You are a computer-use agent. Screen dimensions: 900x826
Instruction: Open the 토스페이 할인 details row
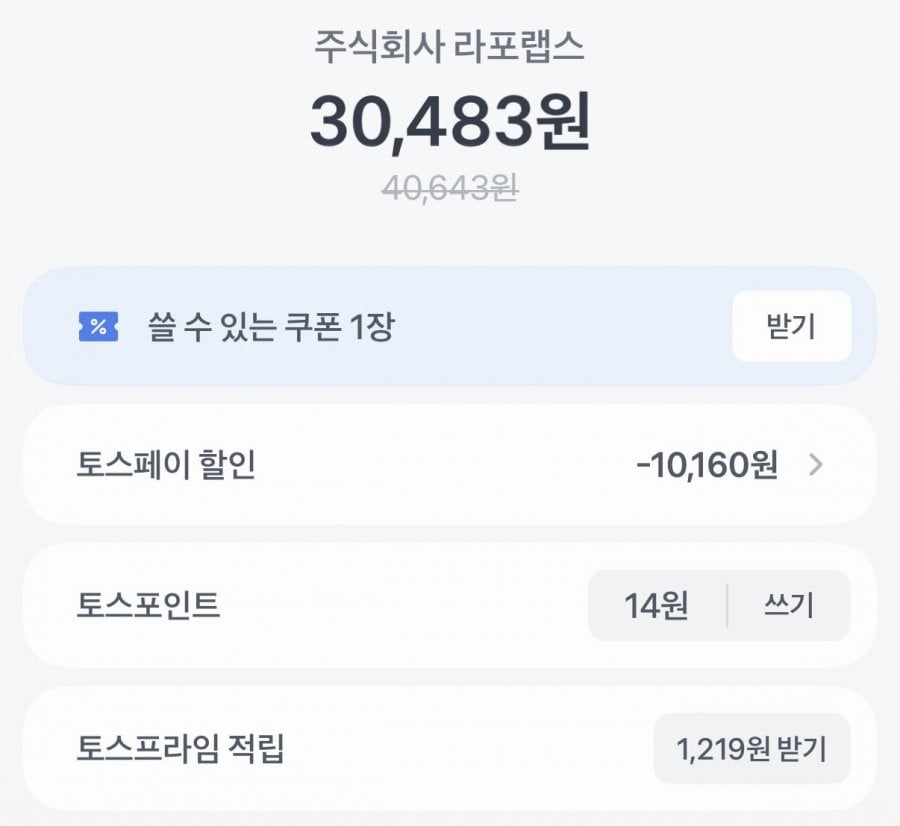(450, 465)
